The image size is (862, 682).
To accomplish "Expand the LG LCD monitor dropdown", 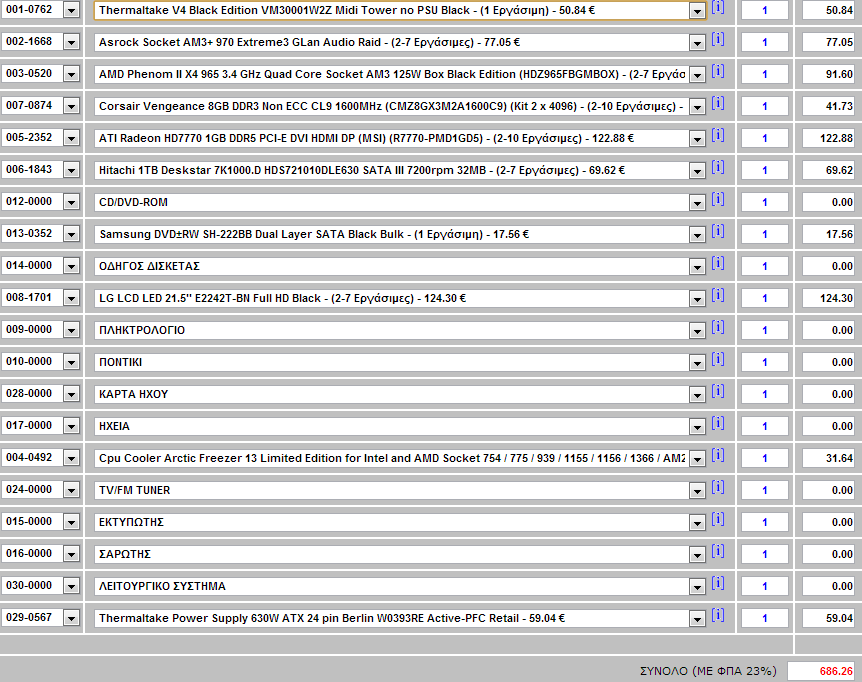I will click(x=697, y=299).
